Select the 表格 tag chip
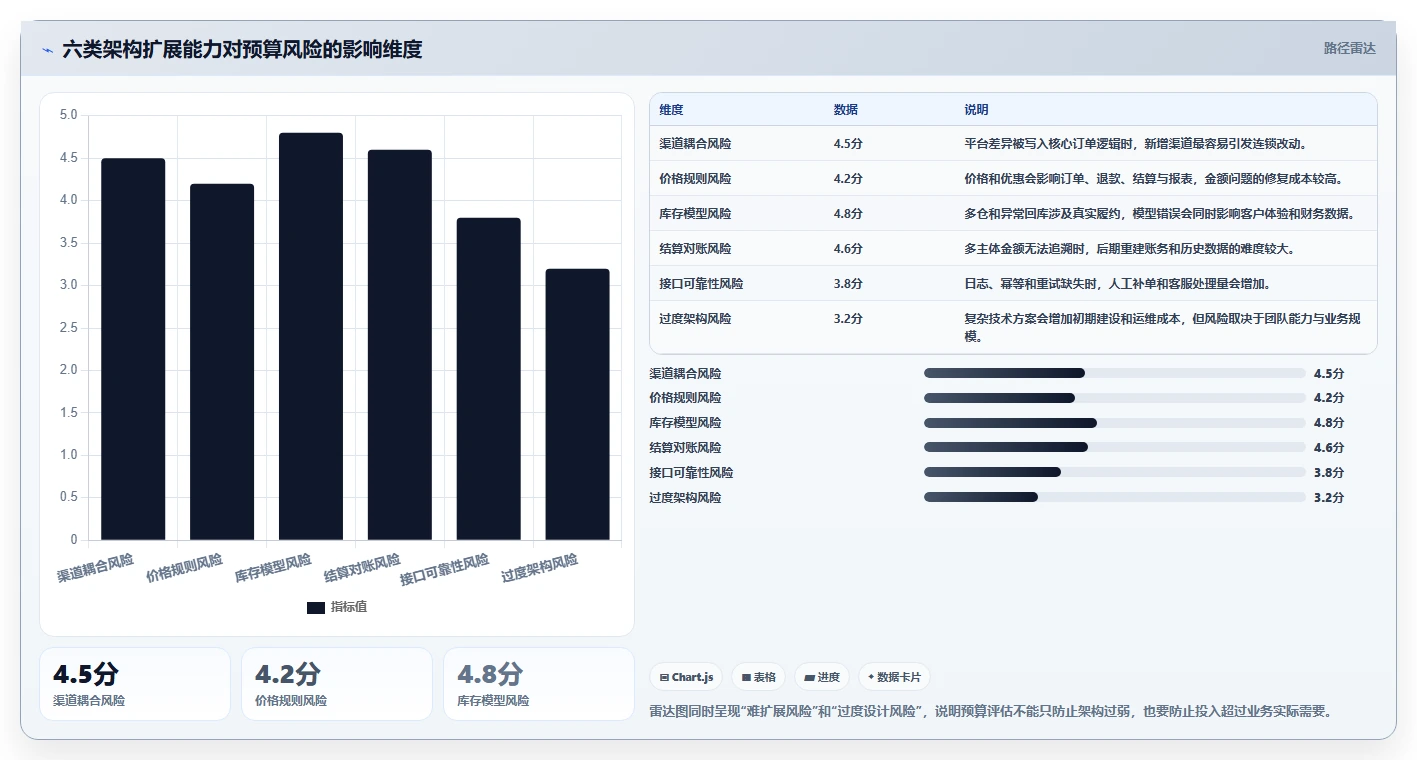This screenshot has width=1417, height=760. coord(759,677)
